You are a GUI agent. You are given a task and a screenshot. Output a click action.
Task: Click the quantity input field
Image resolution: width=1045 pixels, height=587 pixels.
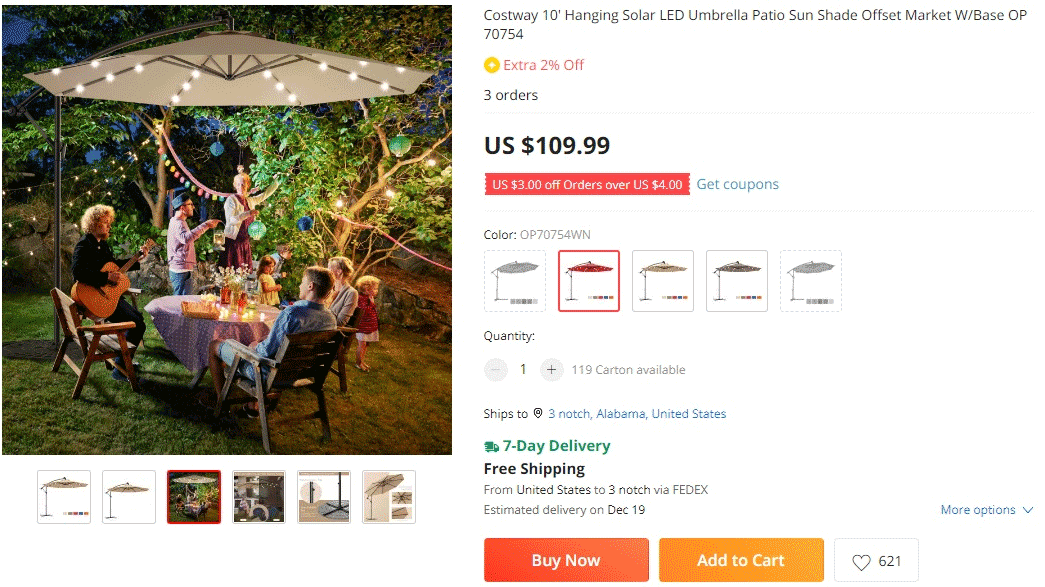click(x=523, y=370)
